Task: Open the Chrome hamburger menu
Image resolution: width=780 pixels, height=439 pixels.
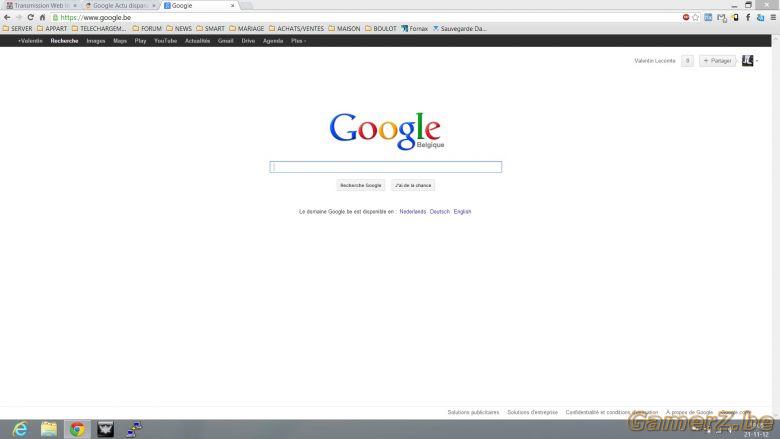Action: [x=773, y=17]
